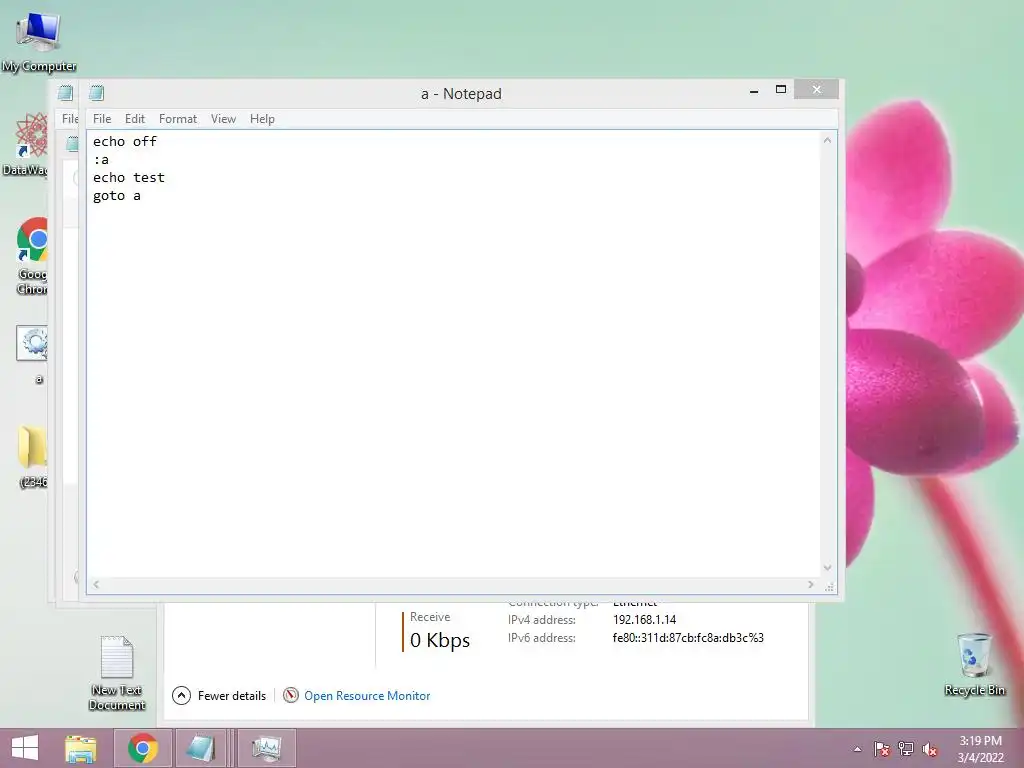Open the File menu in a - Notepad
This screenshot has height=768, width=1024.
tap(102, 119)
